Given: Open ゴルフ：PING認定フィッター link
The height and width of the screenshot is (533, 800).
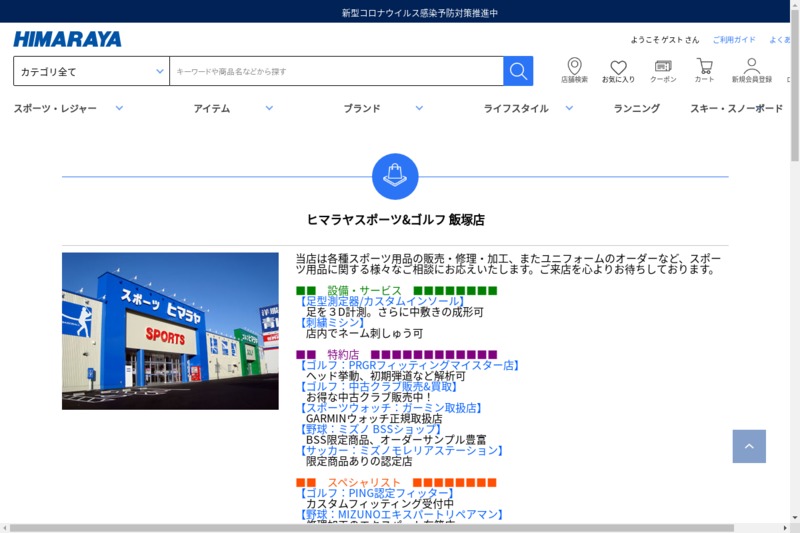Looking at the screenshot, I should (376, 493).
